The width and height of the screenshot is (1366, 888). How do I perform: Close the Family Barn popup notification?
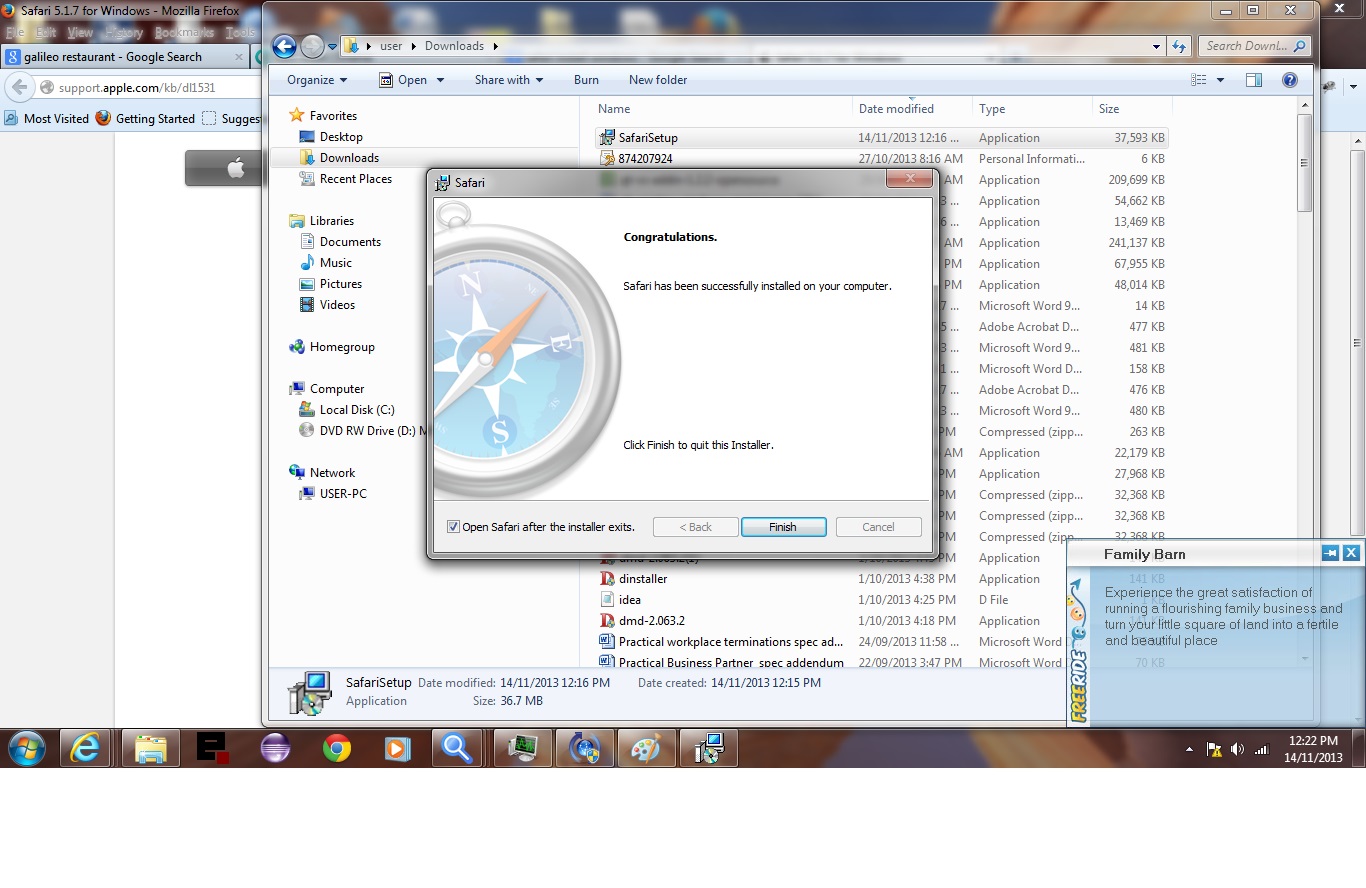pos(1351,553)
